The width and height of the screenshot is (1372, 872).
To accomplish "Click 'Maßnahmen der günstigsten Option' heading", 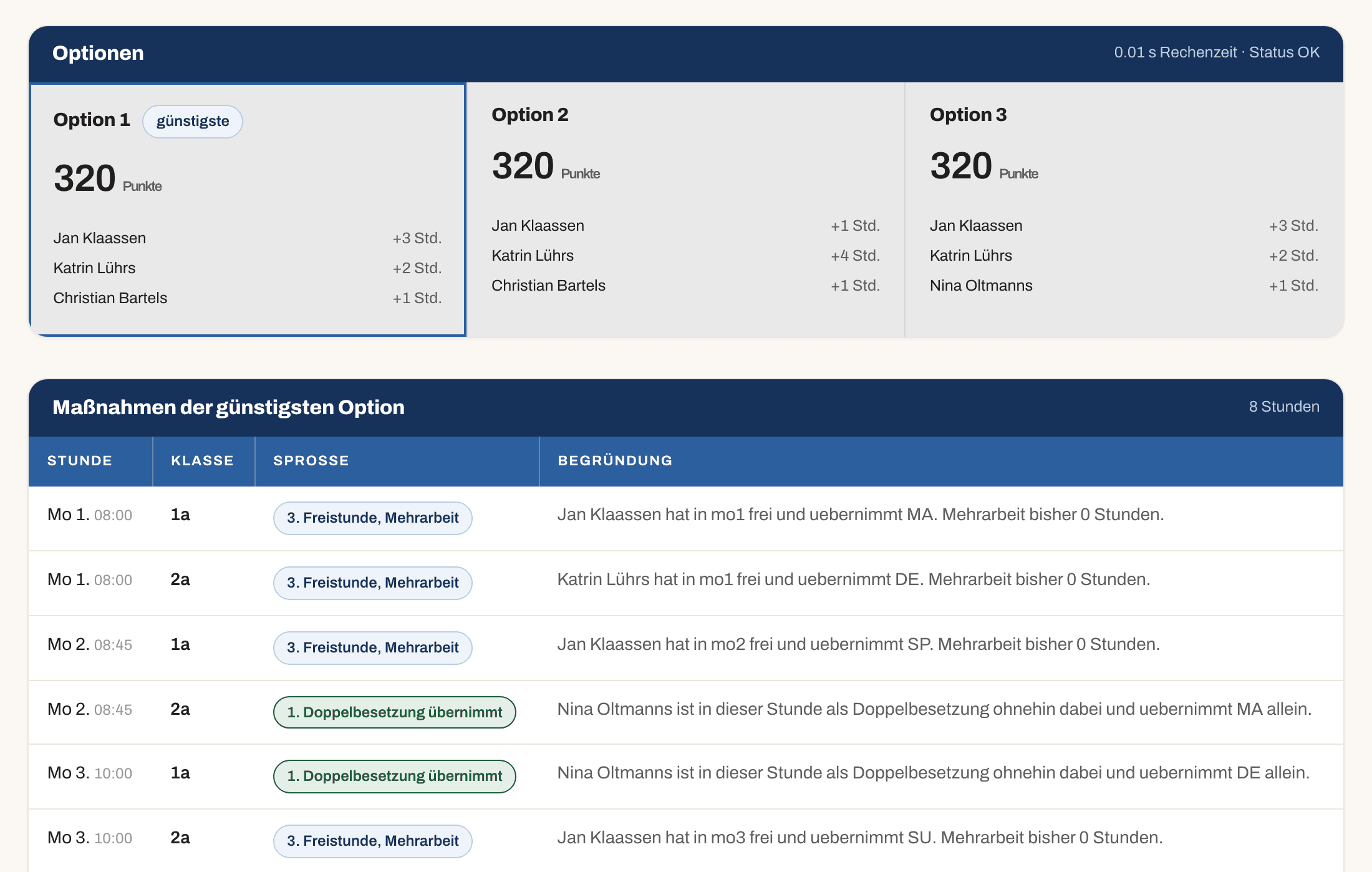I will (228, 407).
